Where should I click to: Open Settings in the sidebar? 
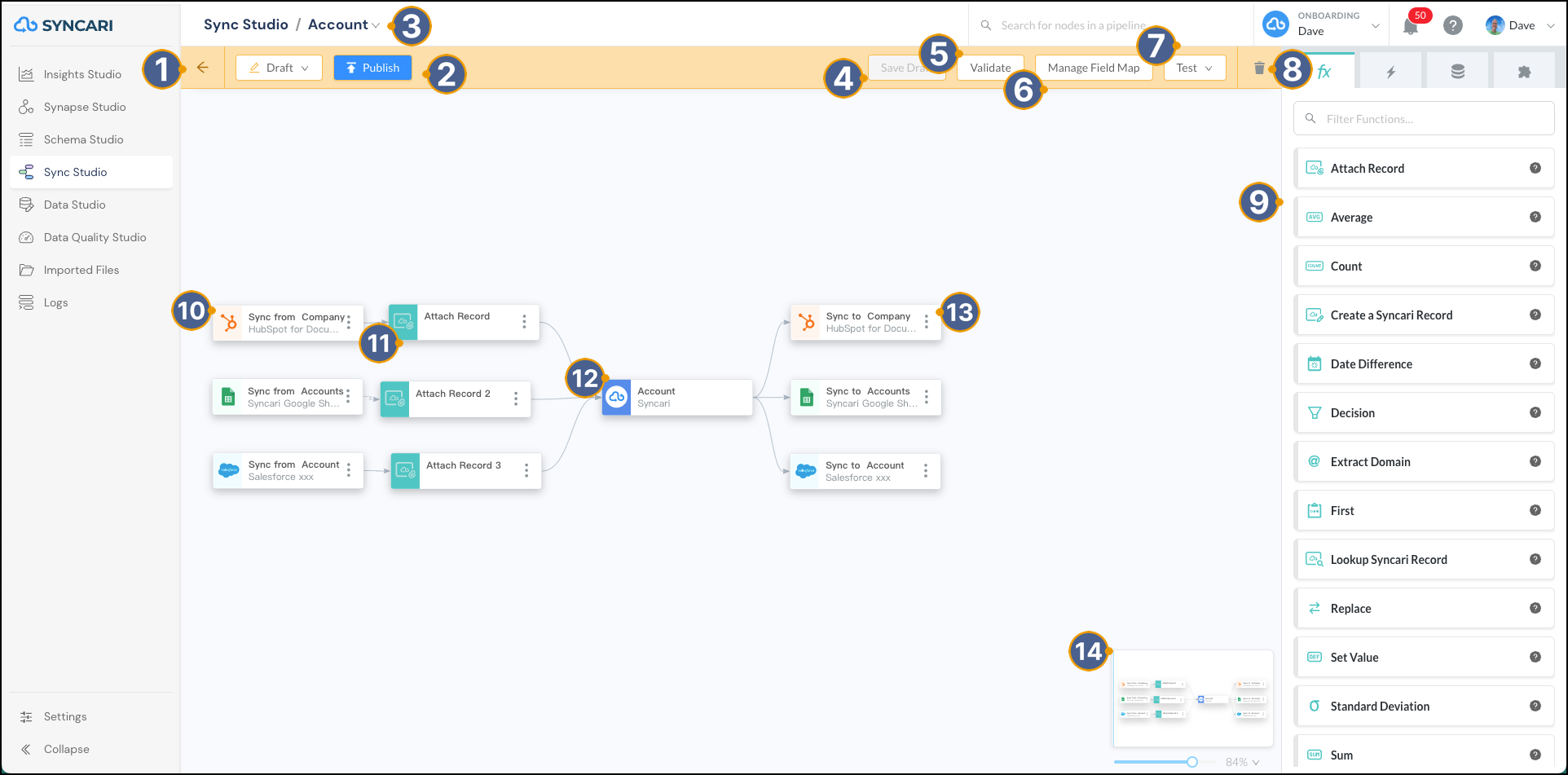coord(91,716)
